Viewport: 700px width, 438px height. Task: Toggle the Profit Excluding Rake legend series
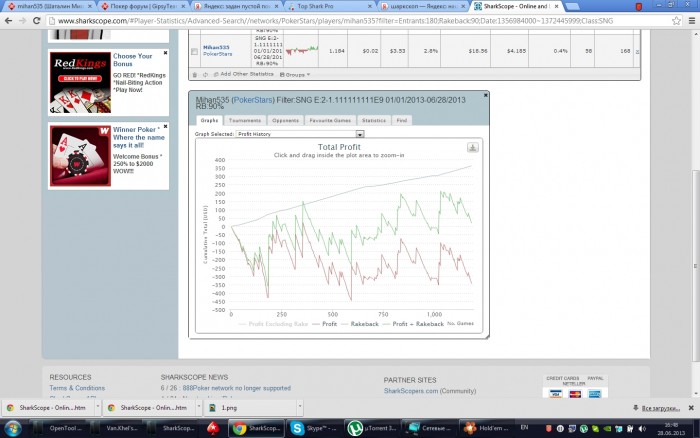[x=273, y=324]
